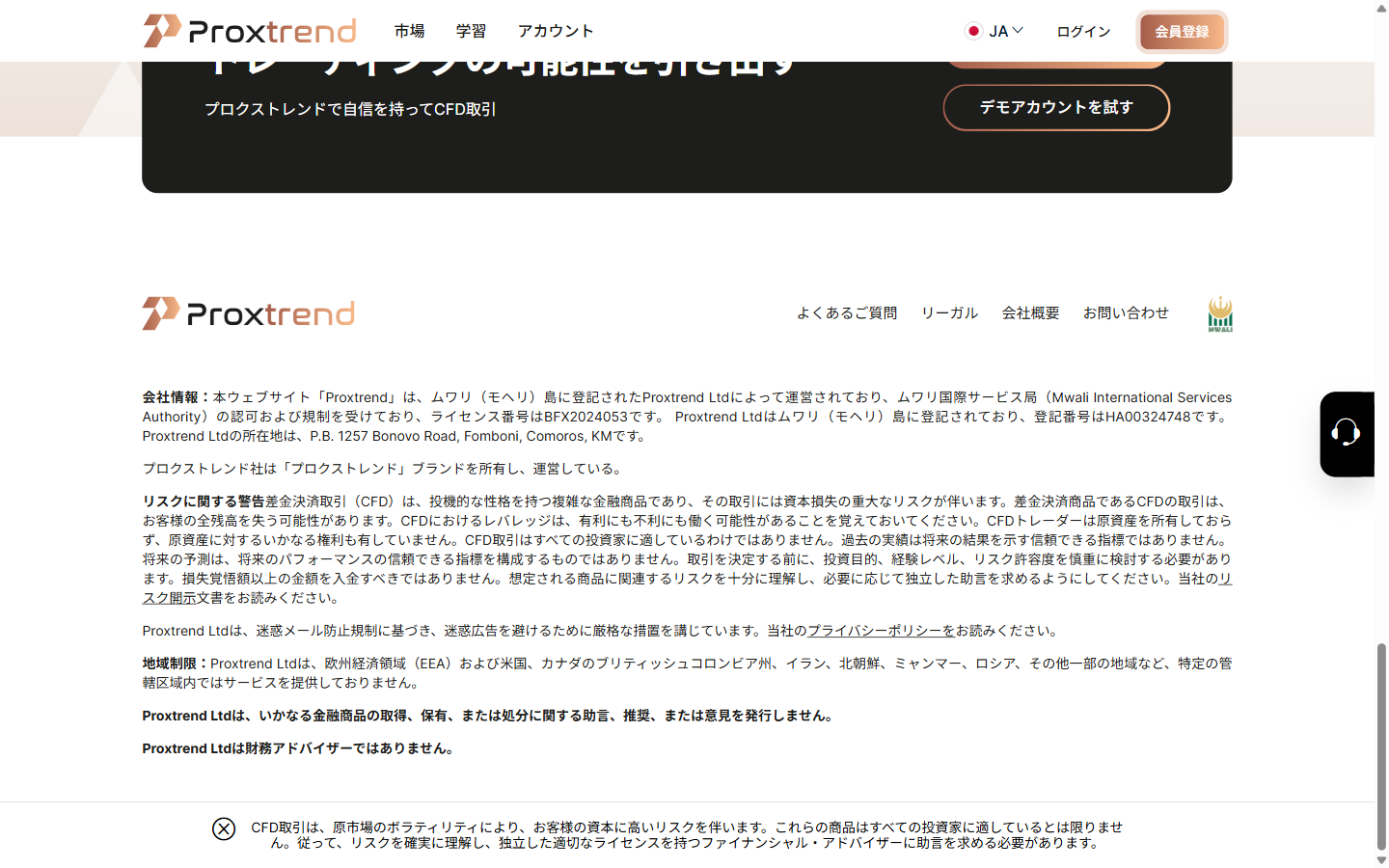Open the 学習 menu
This screenshot has width=1389, height=868.
tap(471, 31)
